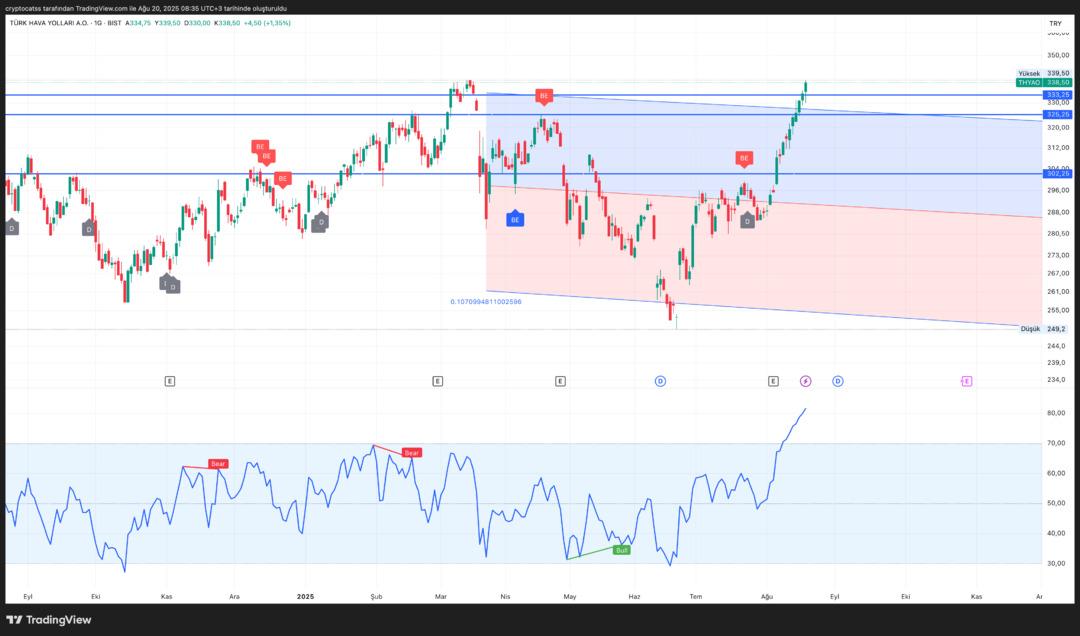
Task: Click the THYAO 338,50 current price tag
Action: 1043,82
